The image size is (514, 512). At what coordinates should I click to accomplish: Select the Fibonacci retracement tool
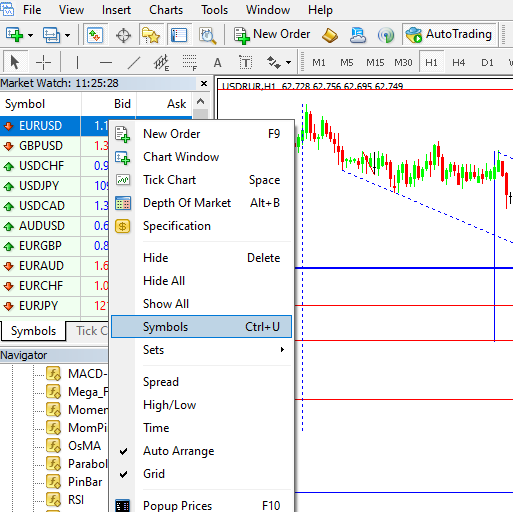pyautogui.click(x=189, y=62)
